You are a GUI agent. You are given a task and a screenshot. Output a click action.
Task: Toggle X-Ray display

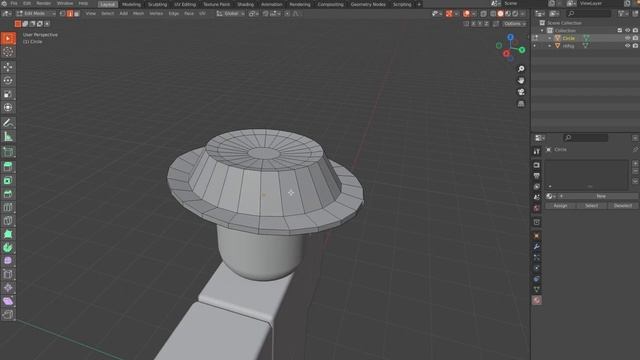pos(484,13)
